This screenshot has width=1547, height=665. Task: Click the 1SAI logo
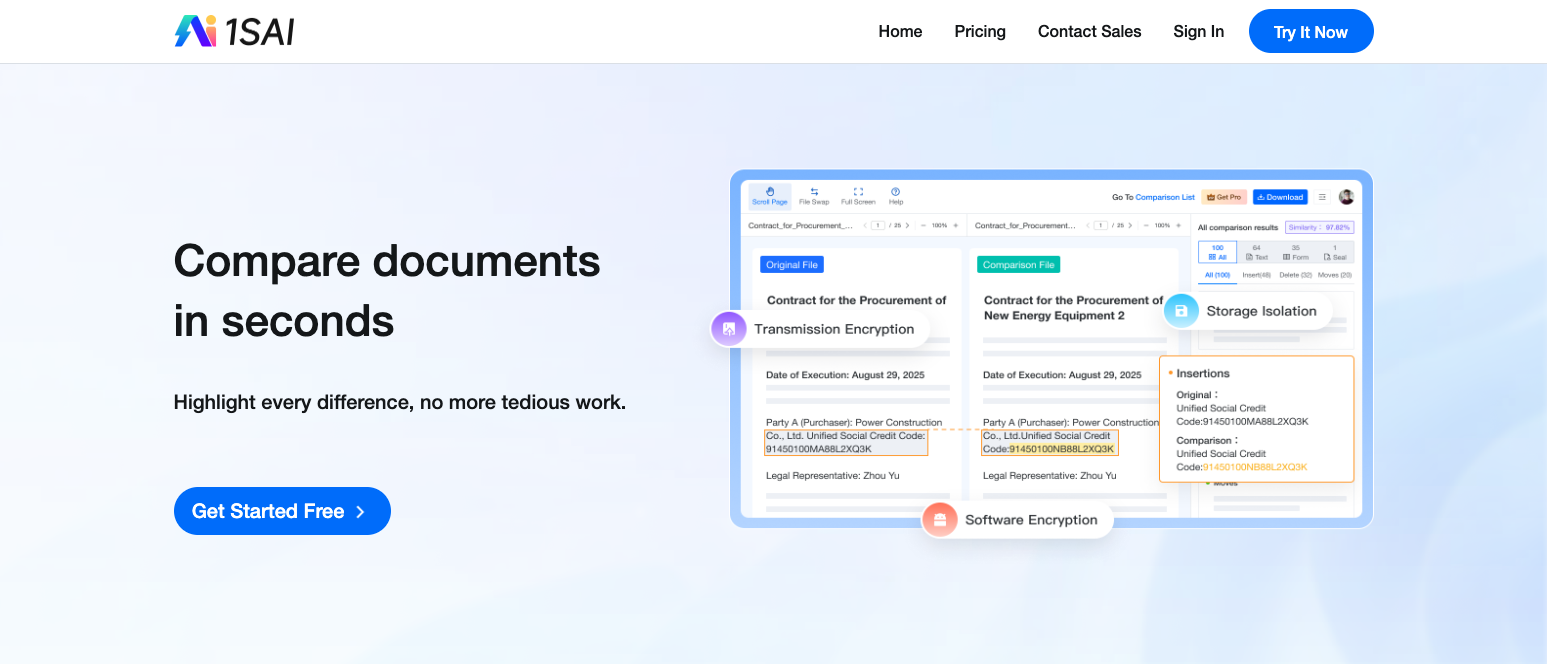tap(234, 31)
